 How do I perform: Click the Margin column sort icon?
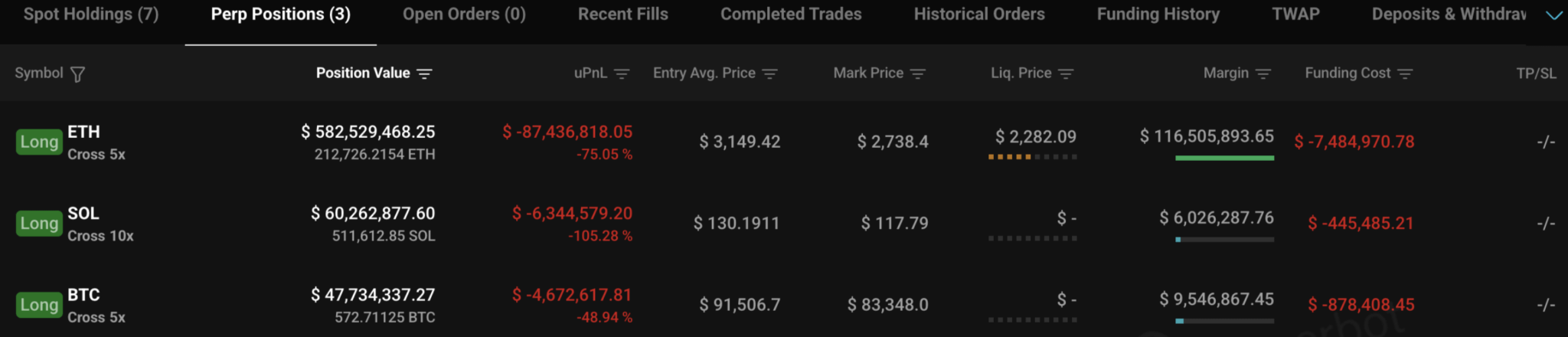click(x=1263, y=74)
